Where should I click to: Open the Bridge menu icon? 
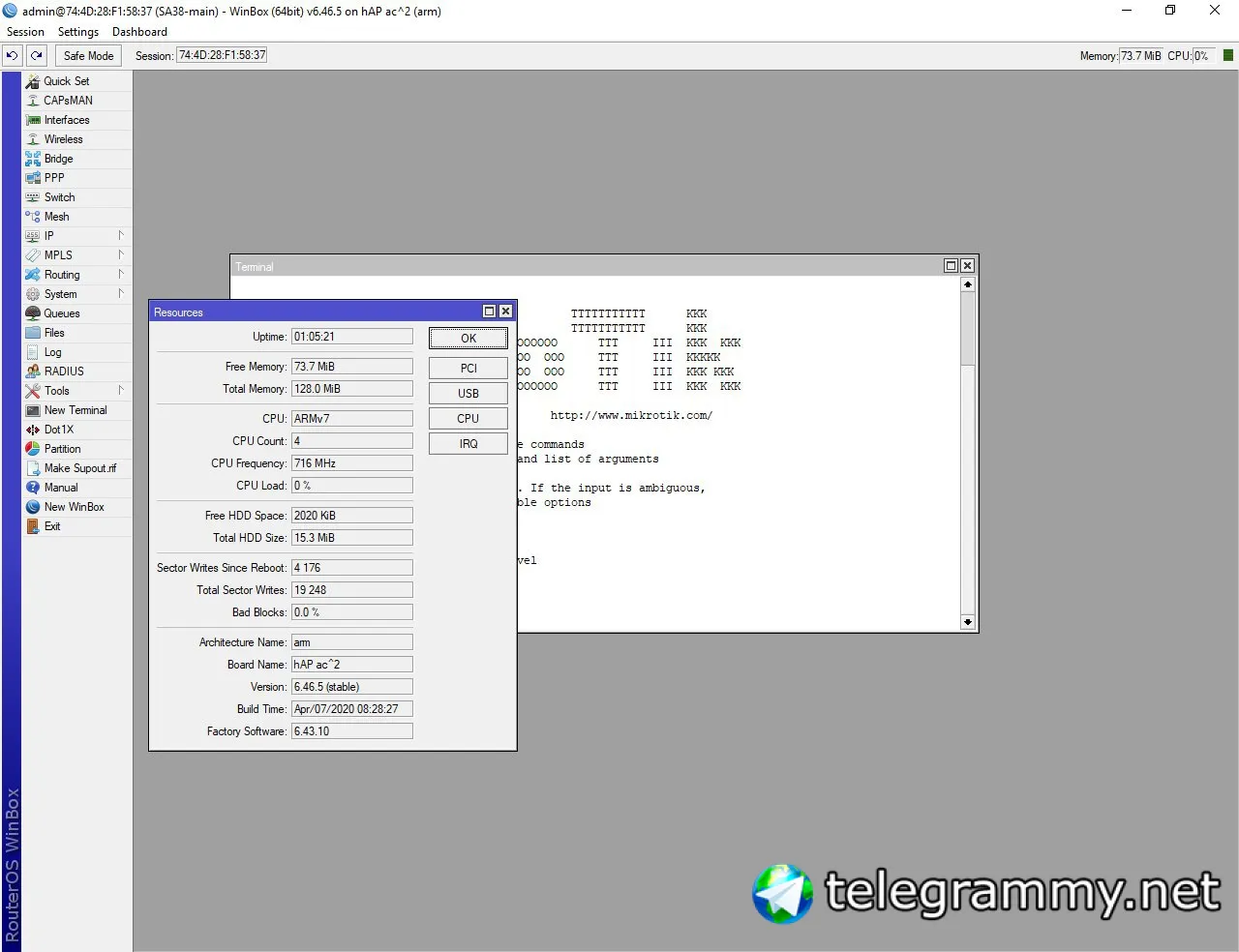click(x=33, y=159)
